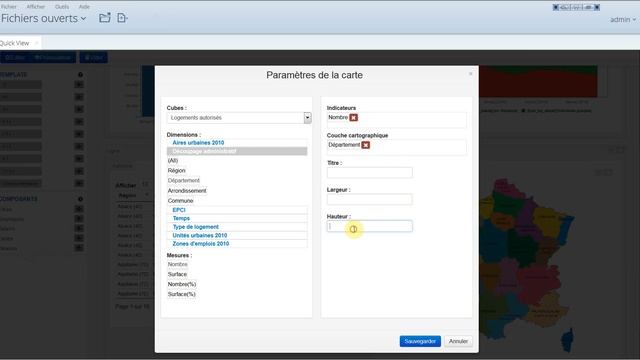Screen dimensions: 640x360
Task: Open the Aide menu
Action: [x=84, y=7]
